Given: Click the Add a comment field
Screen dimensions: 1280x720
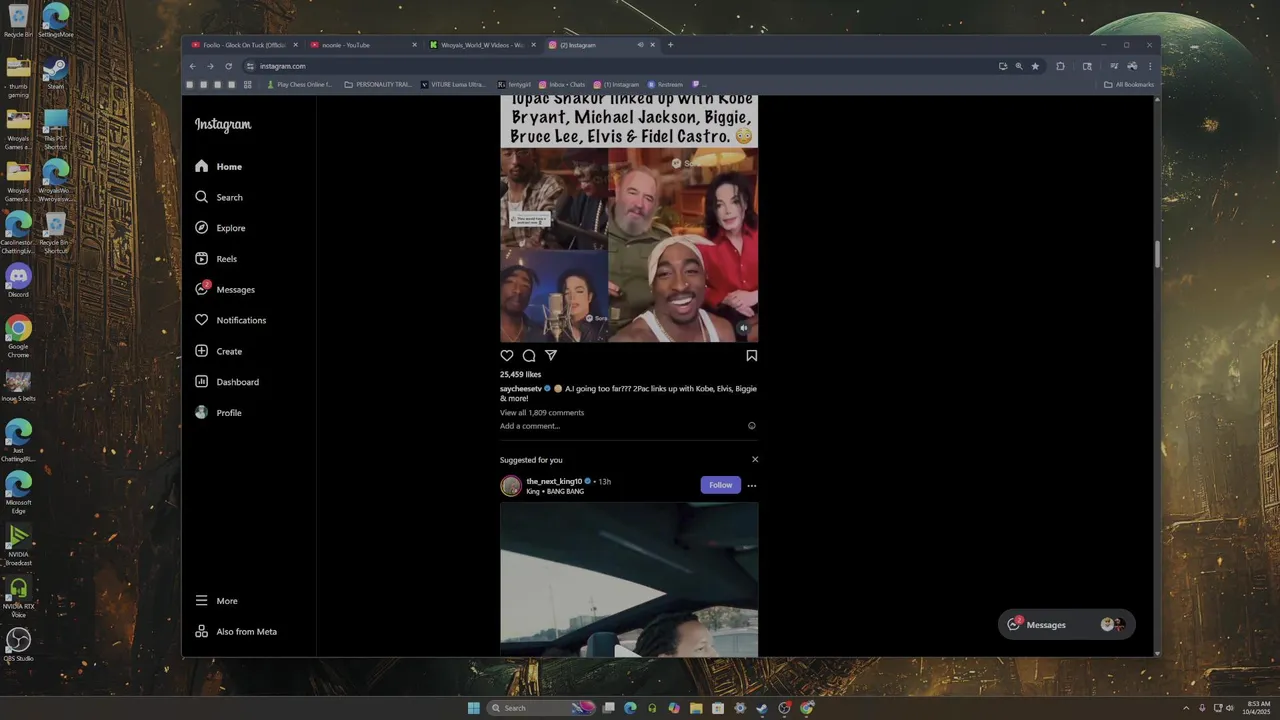Looking at the screenshot, I should click(530, 426).
